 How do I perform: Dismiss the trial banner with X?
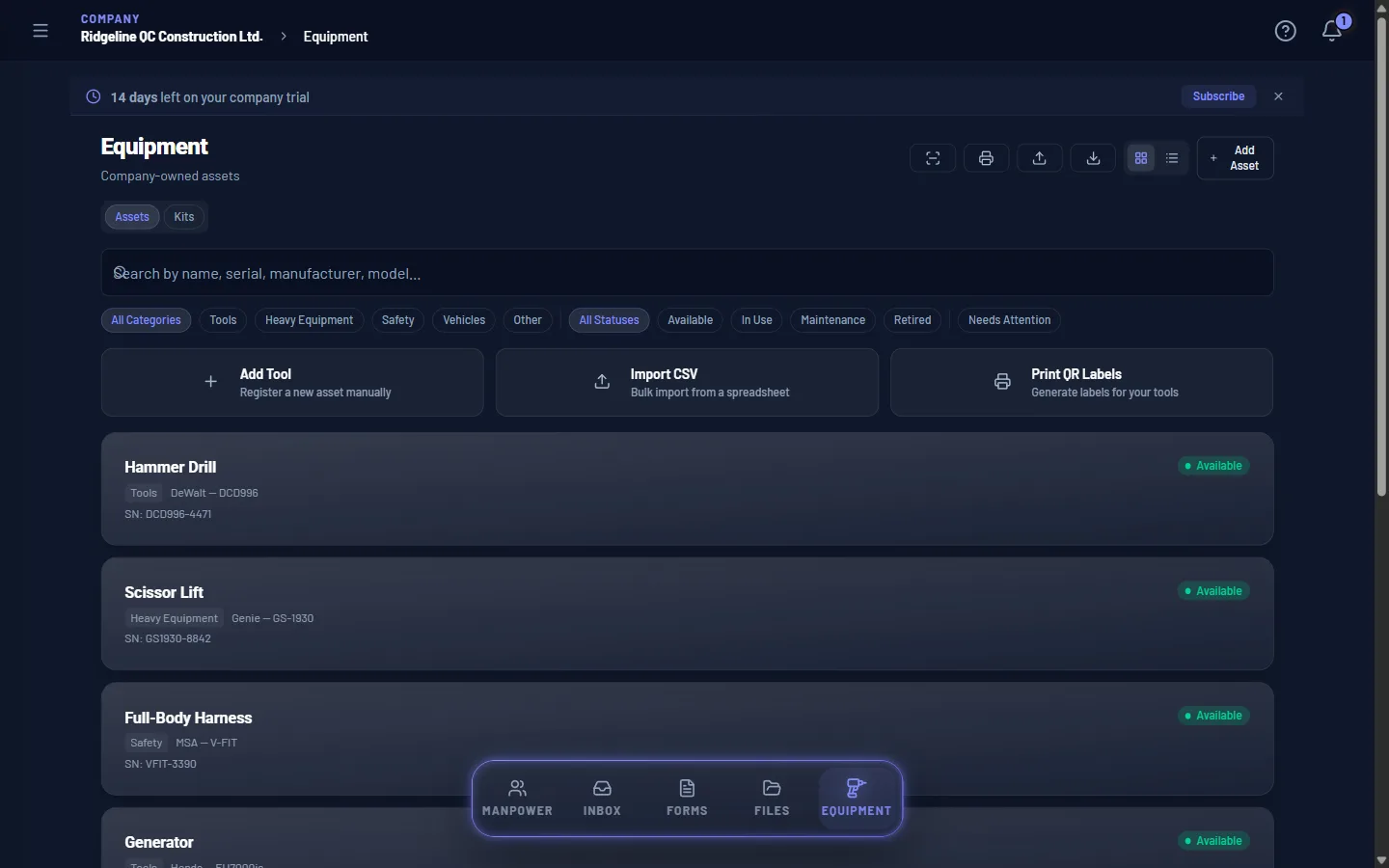(x=1278, y=96)
